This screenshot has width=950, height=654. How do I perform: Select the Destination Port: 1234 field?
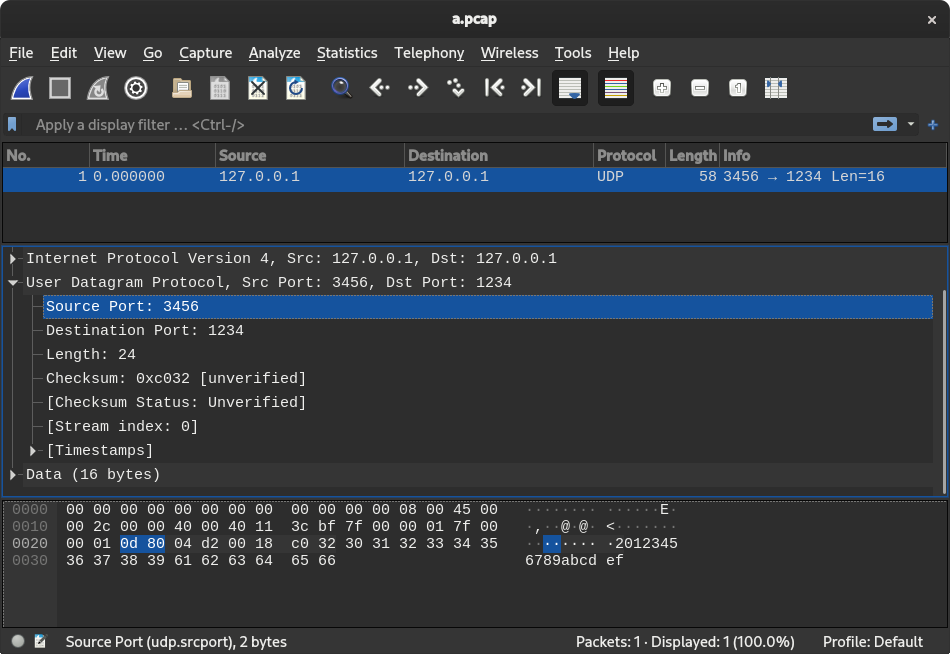488,331
